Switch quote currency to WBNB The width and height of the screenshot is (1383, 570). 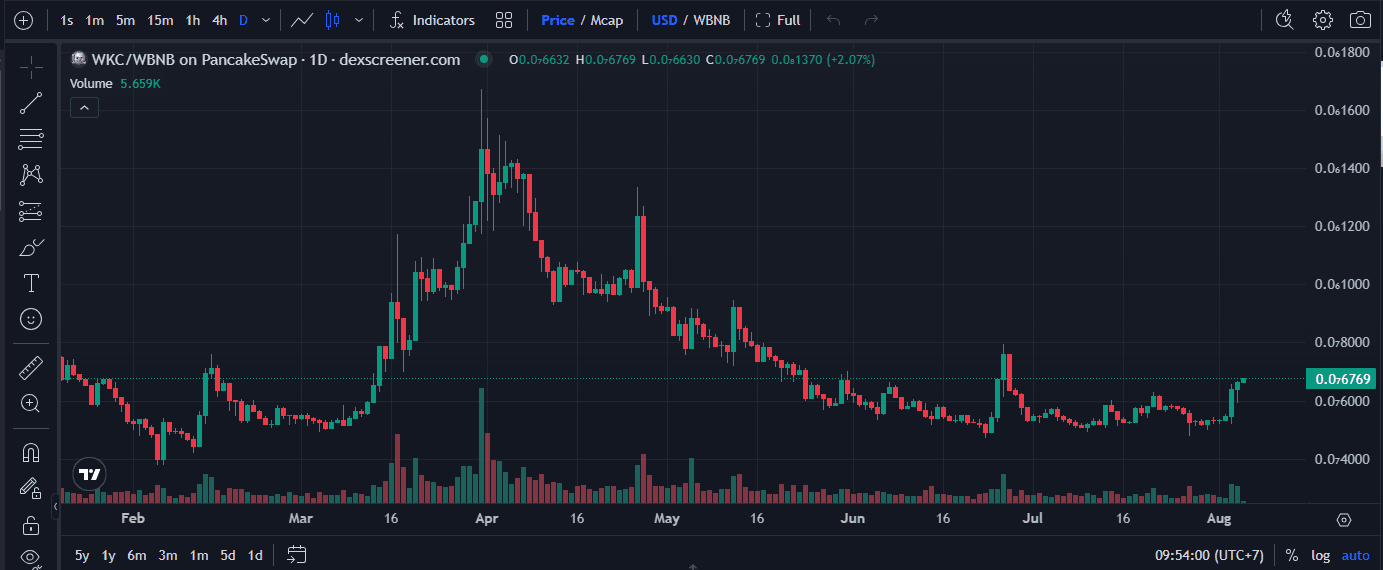(x=712, y=20)
